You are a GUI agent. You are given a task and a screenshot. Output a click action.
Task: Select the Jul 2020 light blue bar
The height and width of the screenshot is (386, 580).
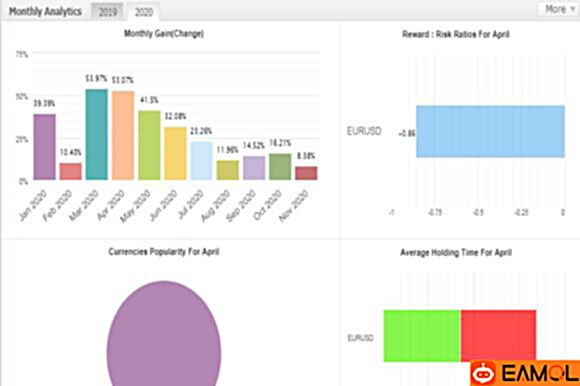[202, 161]
